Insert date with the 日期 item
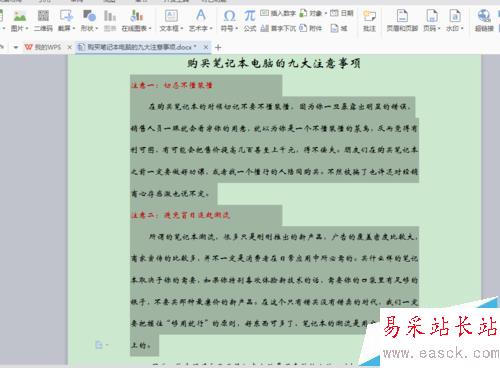 click(x=342, y=13)
